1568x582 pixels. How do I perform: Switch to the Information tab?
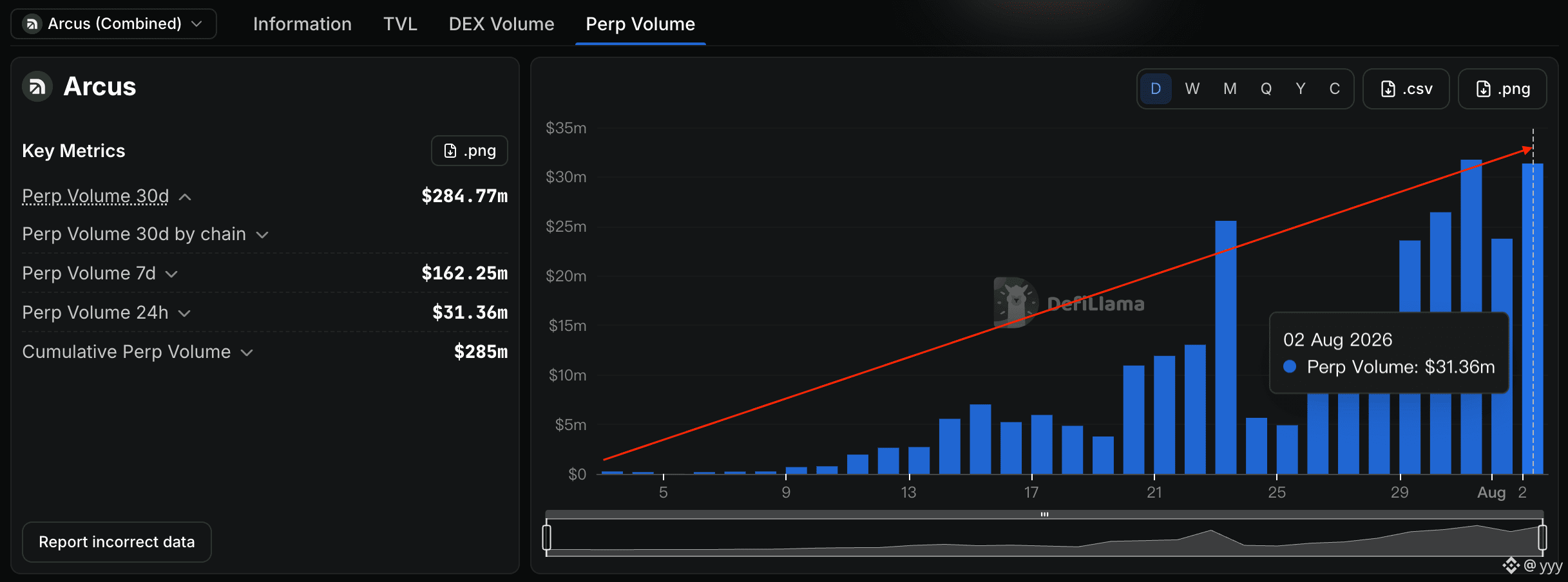click(x=302, y=24)
